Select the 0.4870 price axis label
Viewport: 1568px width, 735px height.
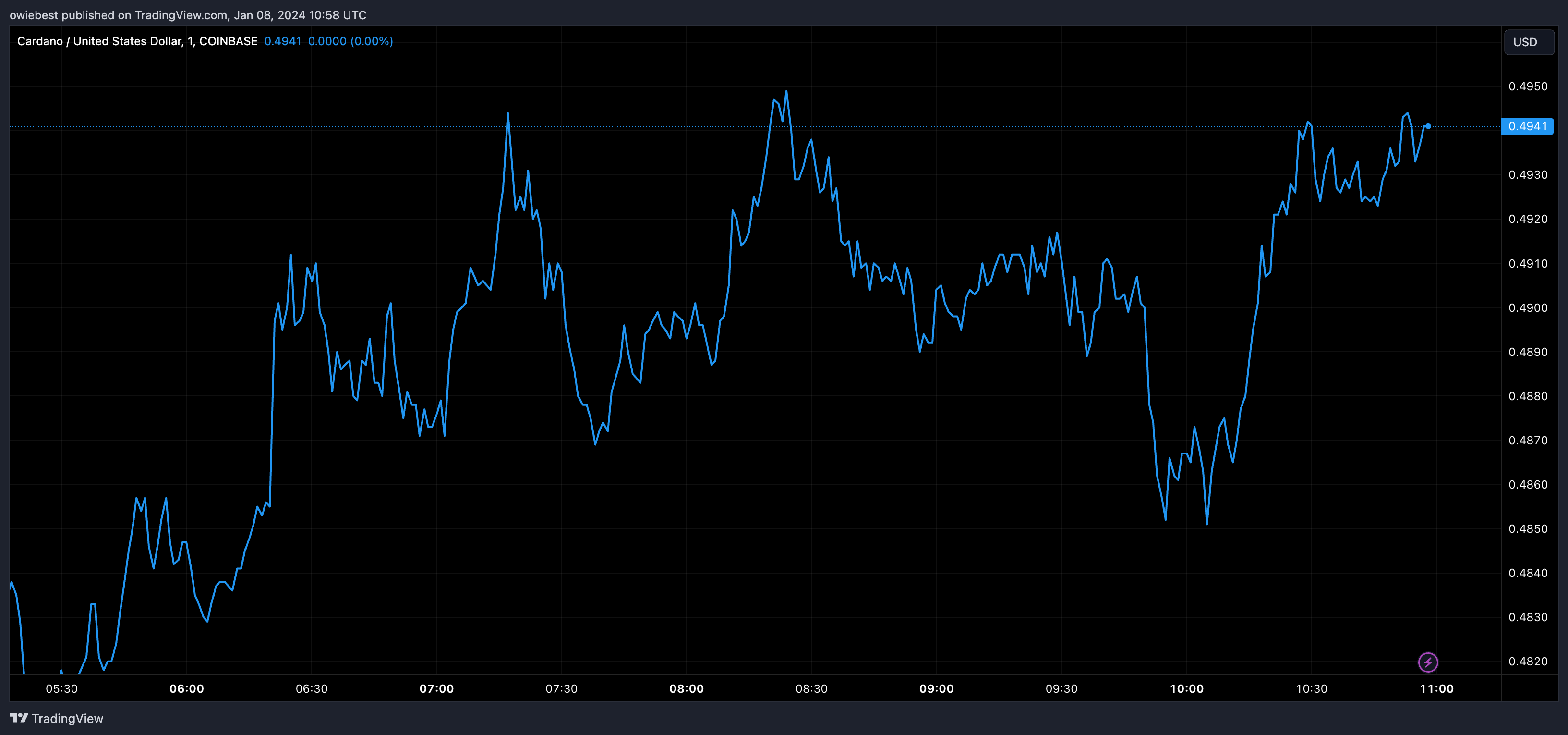[x=1528, y=440]
